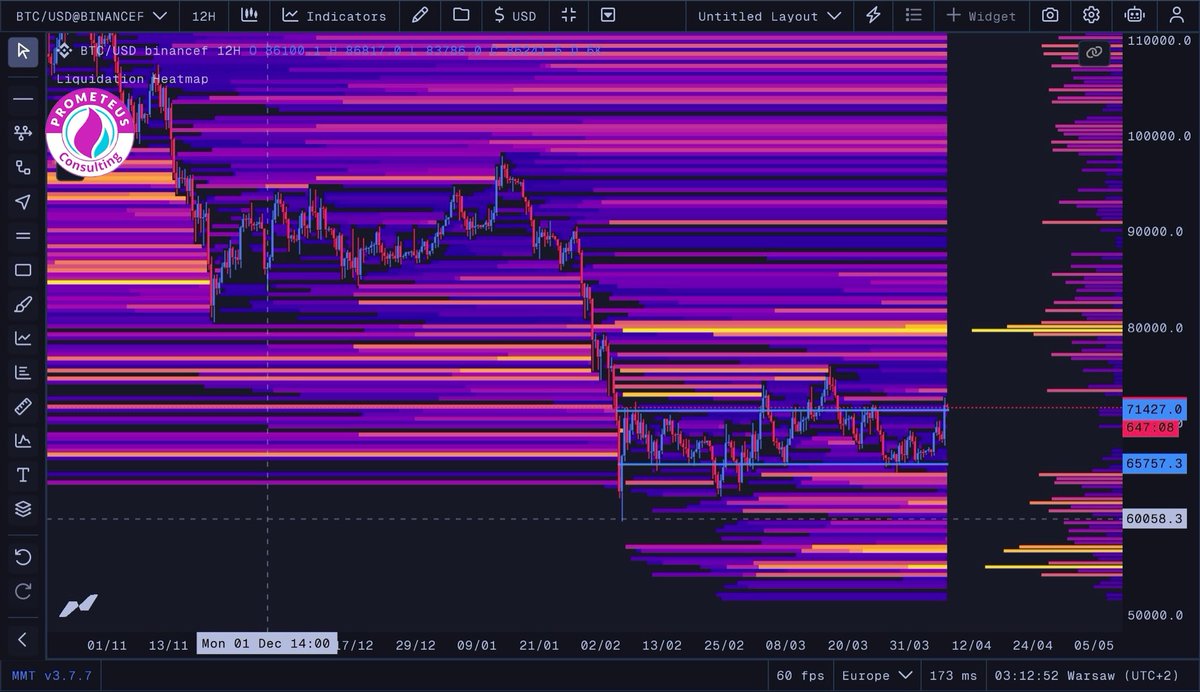The height and width of the screenshot is (692, 1200).
Task: Click the Binance exchange logo on chart header
Action: [x=64, y=49]
